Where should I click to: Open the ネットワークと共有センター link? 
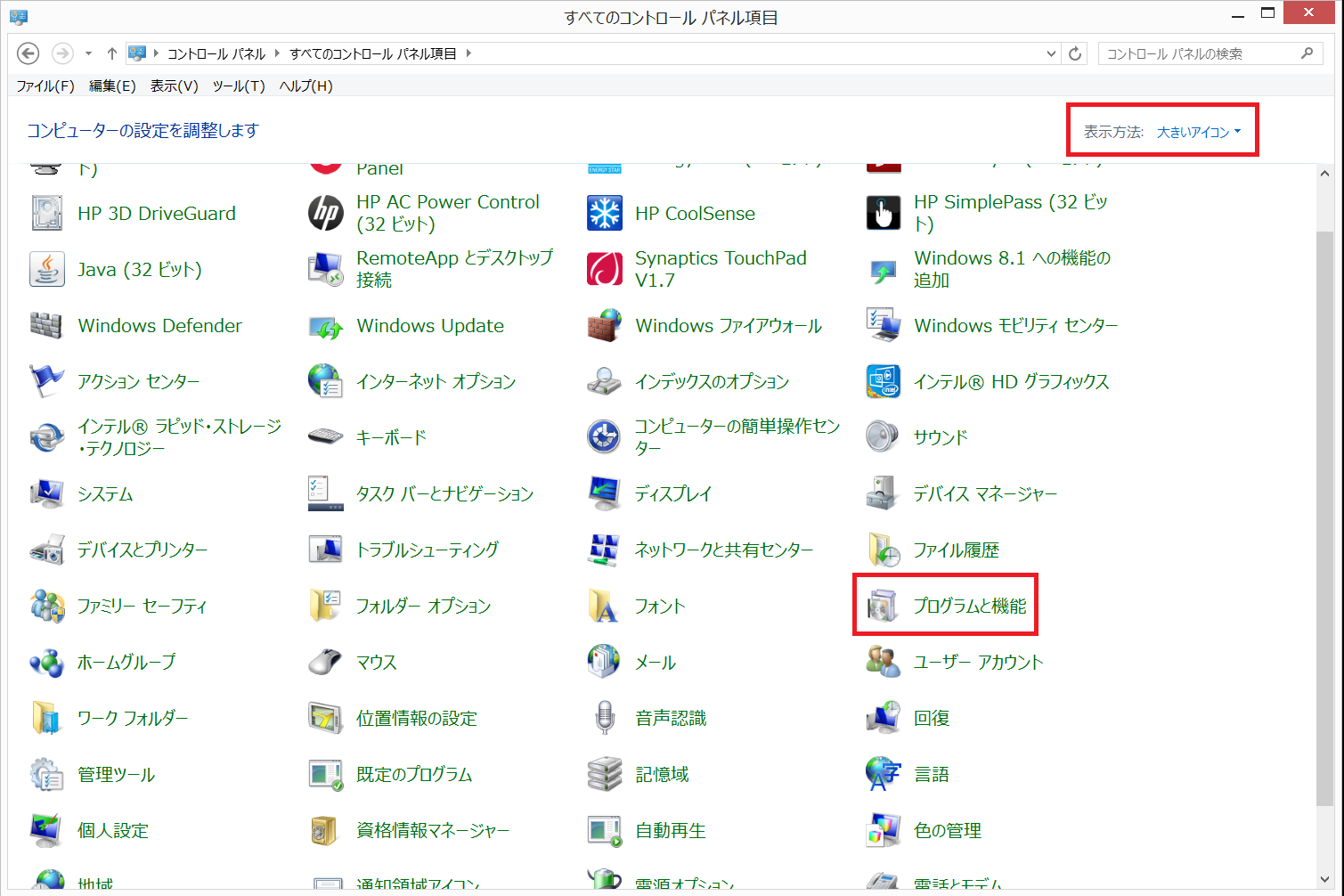tap(723, 550)
